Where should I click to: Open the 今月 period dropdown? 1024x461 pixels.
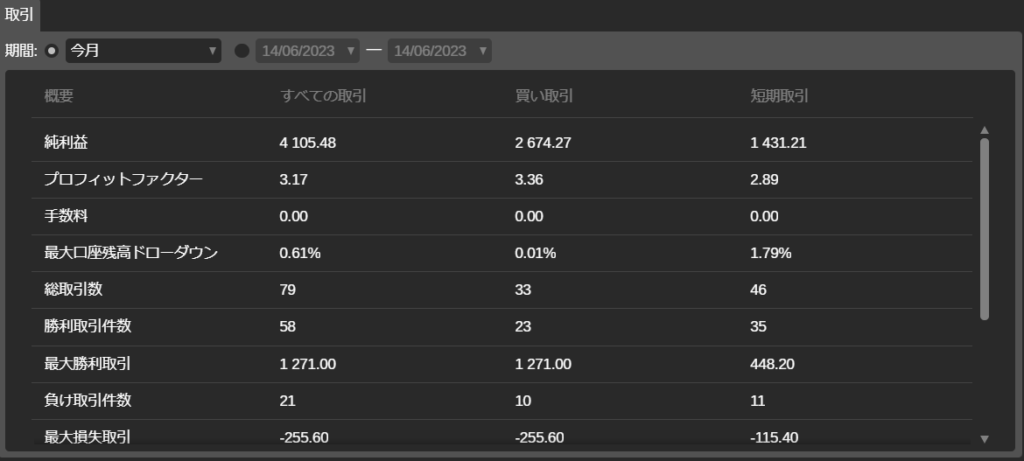coord(143,50)
